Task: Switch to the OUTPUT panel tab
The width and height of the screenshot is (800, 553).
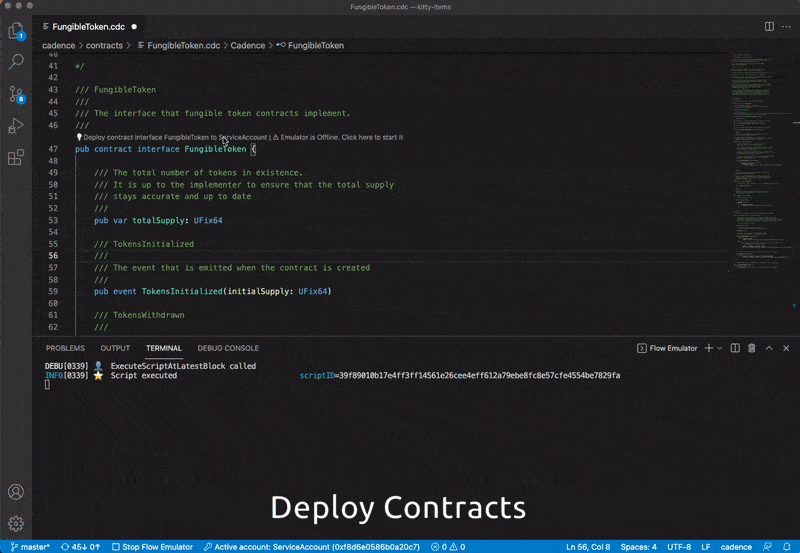Action: point(115,348)
